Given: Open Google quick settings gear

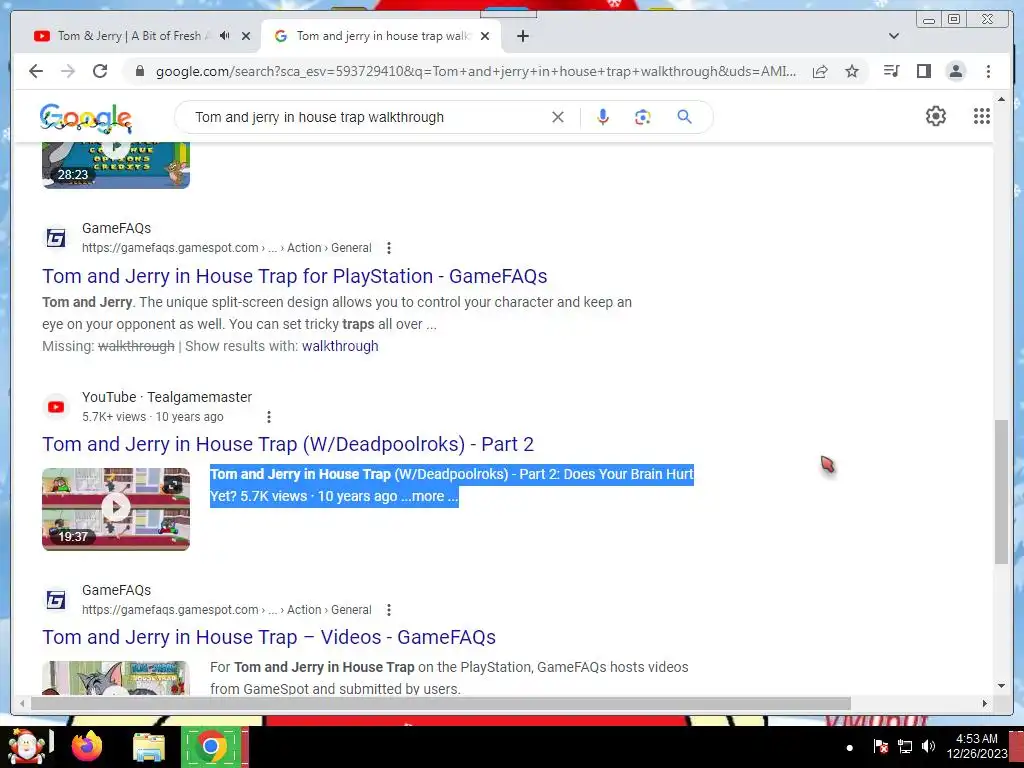Looking at the screenshot, I should (936, 116).
